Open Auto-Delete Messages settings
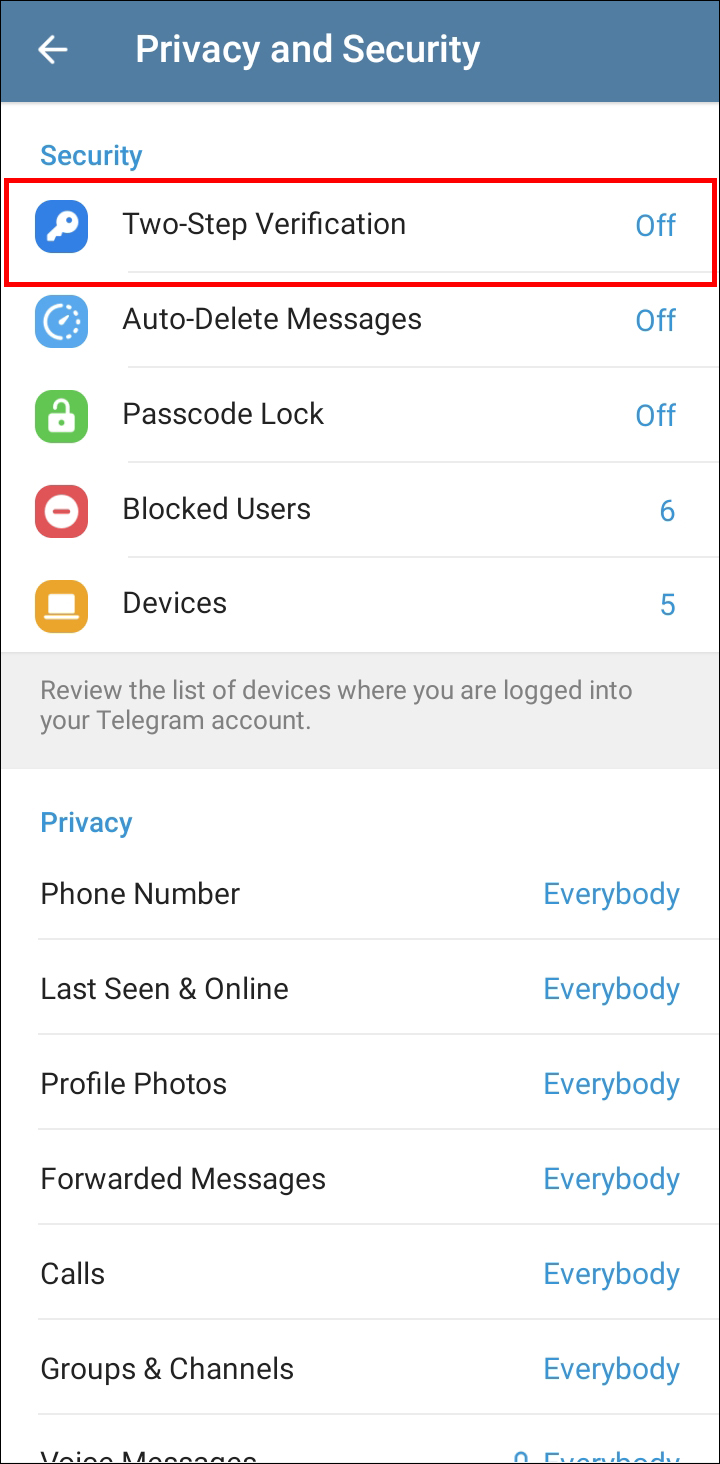The height and width of the screenshot is (1464, 720). coord(272,320)
